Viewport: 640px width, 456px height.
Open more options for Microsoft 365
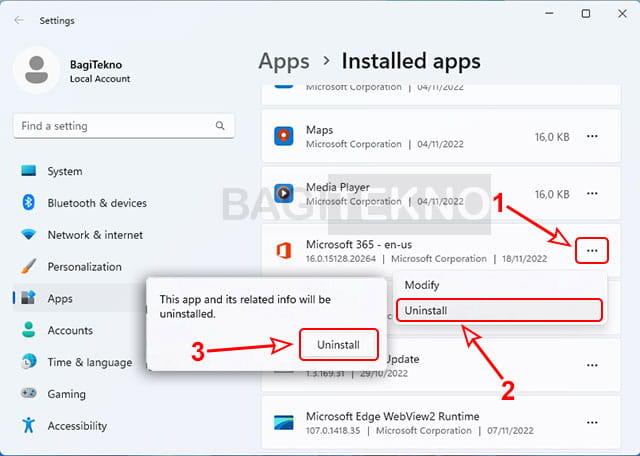(592, 251)
